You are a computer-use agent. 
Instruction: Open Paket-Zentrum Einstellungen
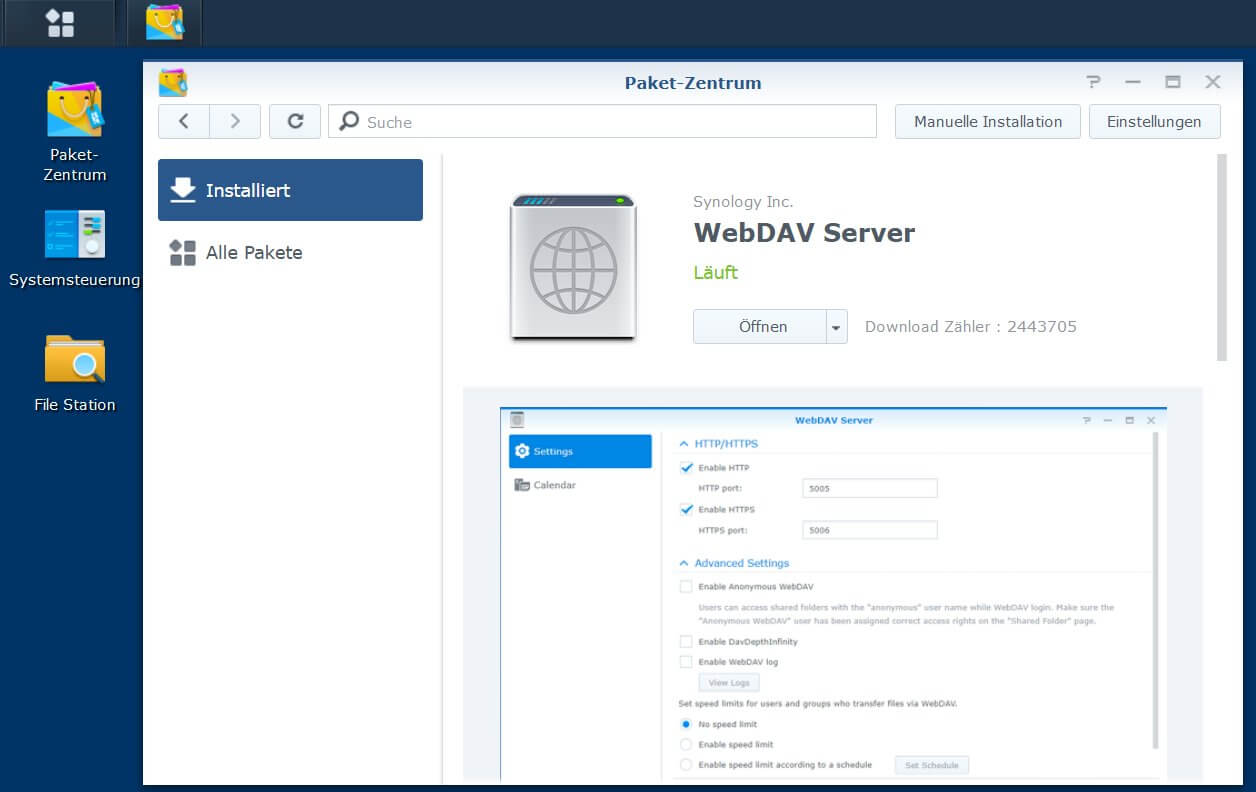click(x=1154, y=121)
